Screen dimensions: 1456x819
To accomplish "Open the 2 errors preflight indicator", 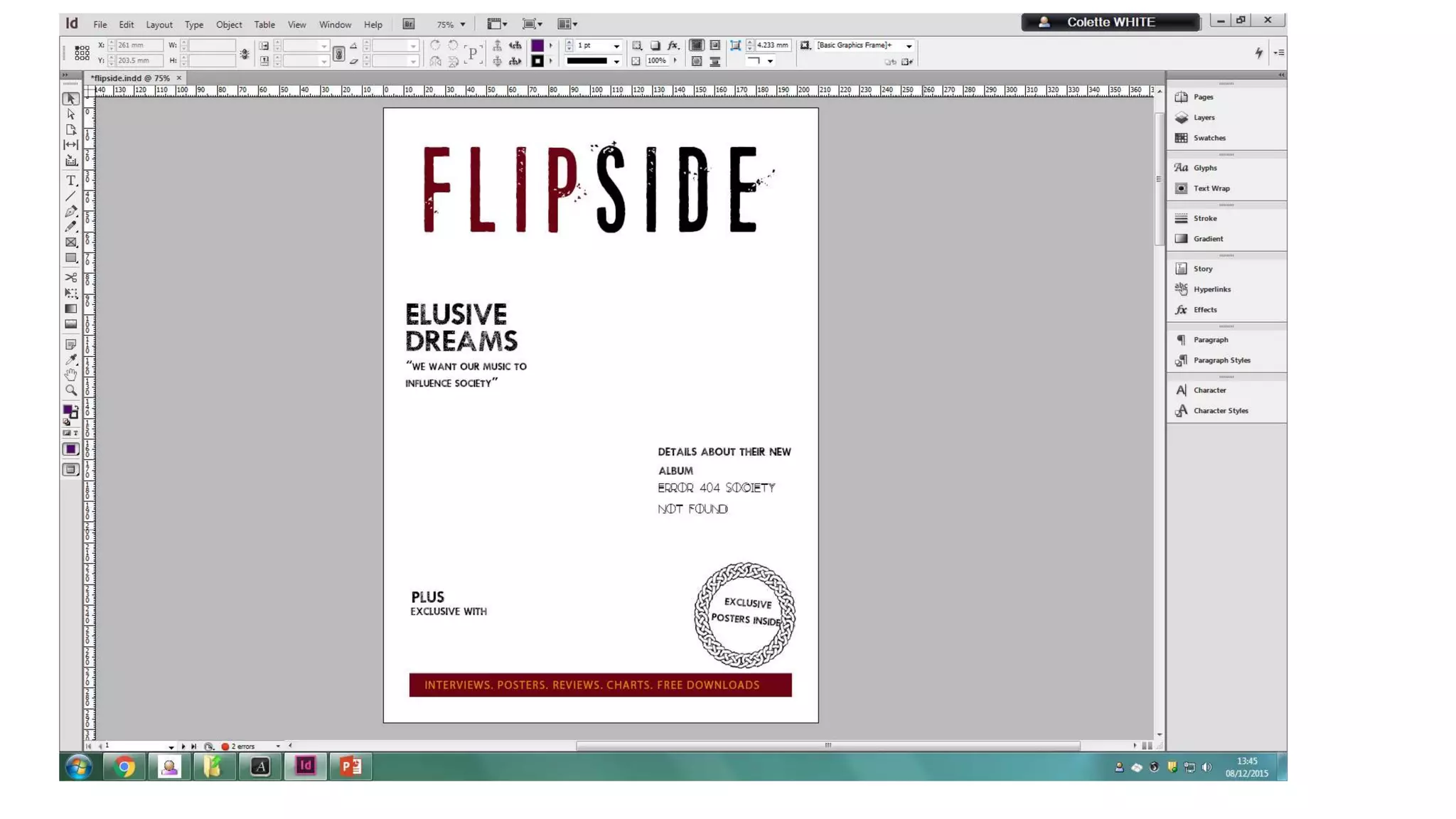I will click(x=242, y=746).
